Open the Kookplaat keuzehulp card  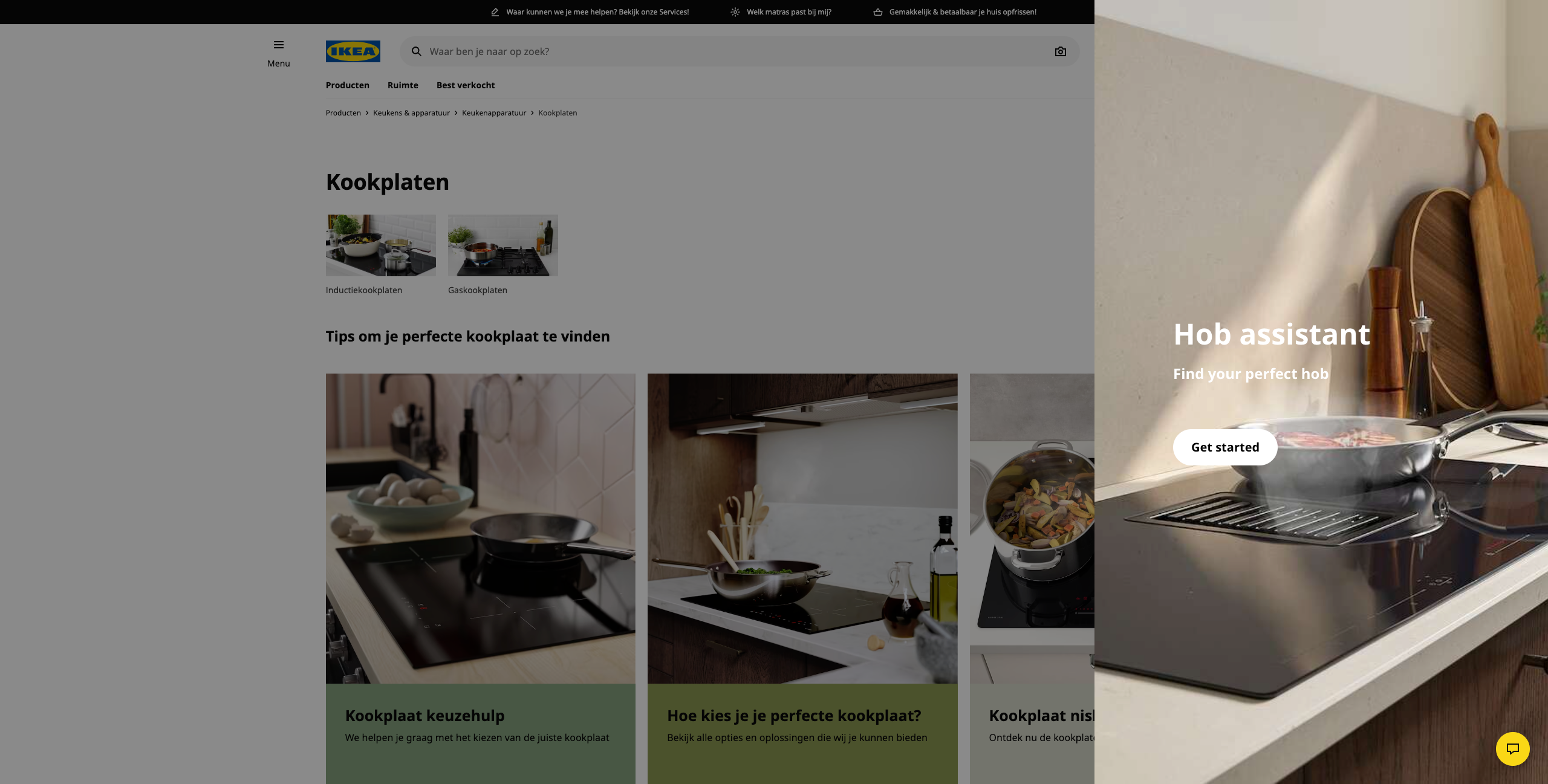coord(481,578)
